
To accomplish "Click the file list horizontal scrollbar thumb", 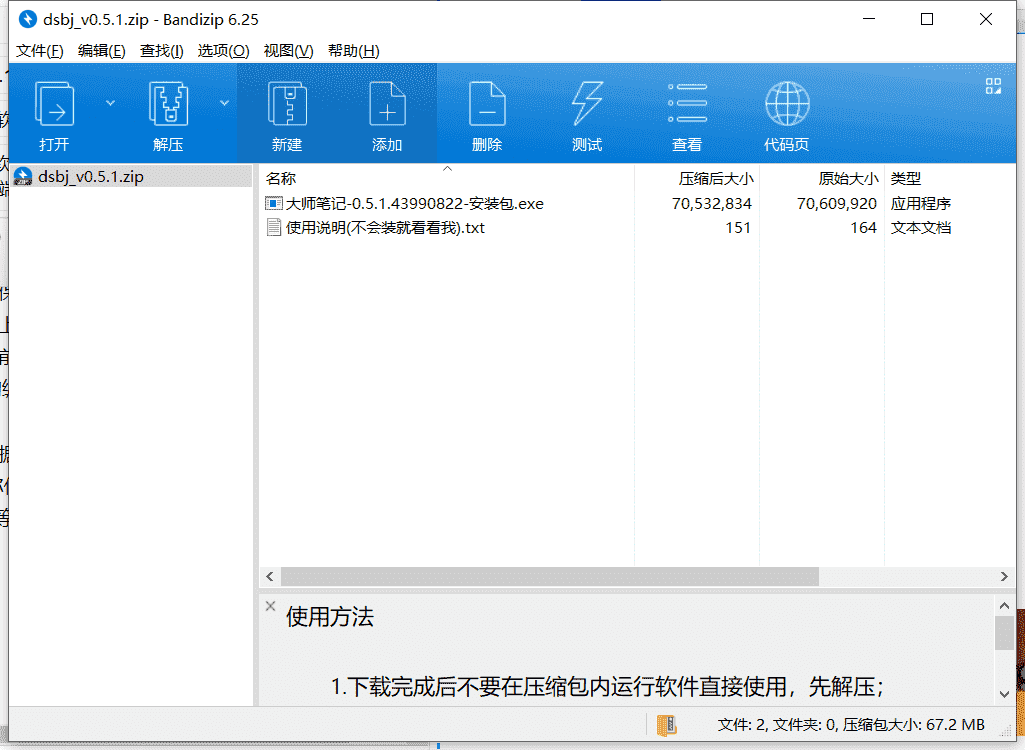I will click(550, 576).
